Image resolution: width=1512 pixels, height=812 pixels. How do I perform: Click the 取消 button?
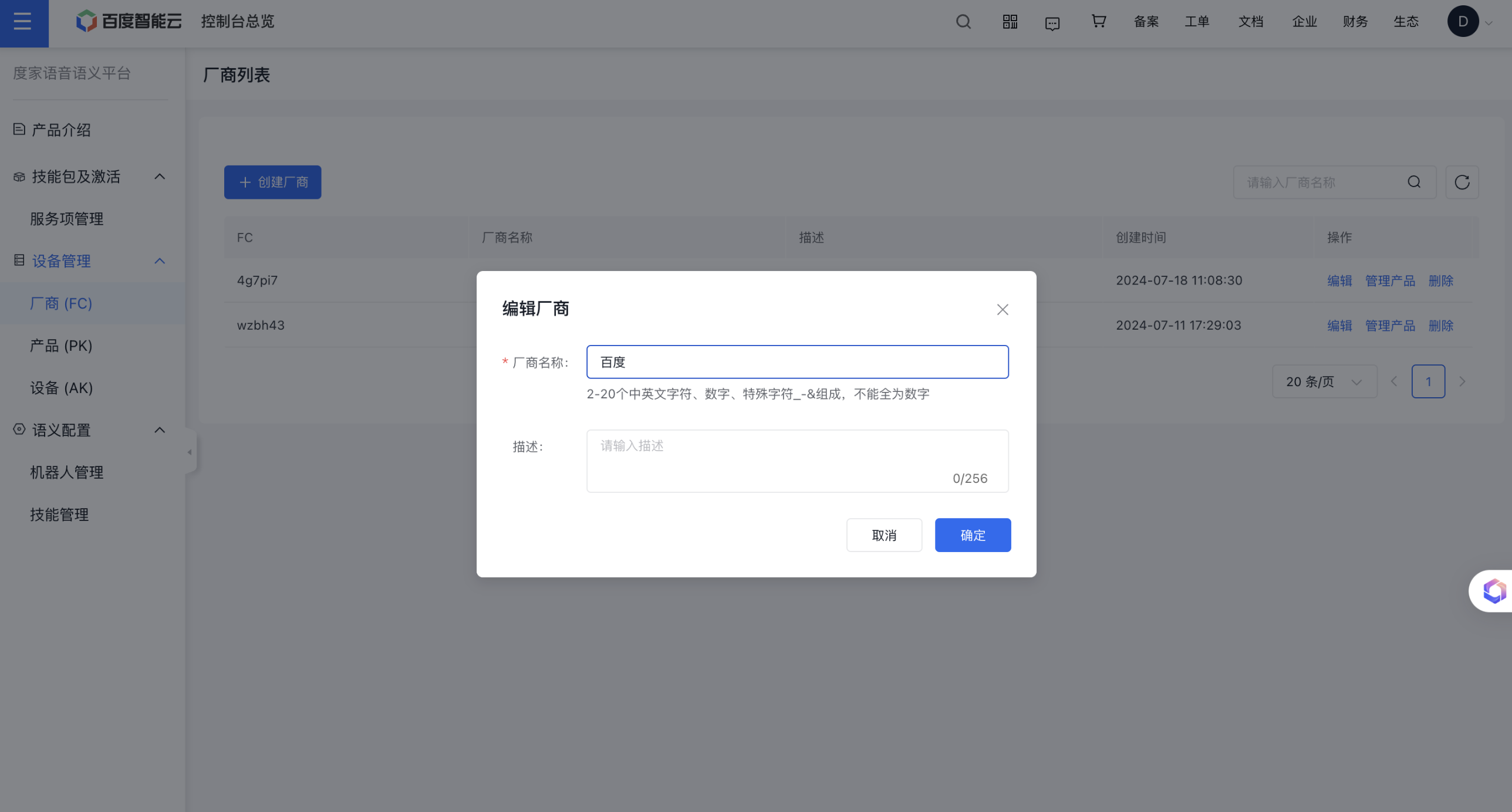click(x=884, y=535)
